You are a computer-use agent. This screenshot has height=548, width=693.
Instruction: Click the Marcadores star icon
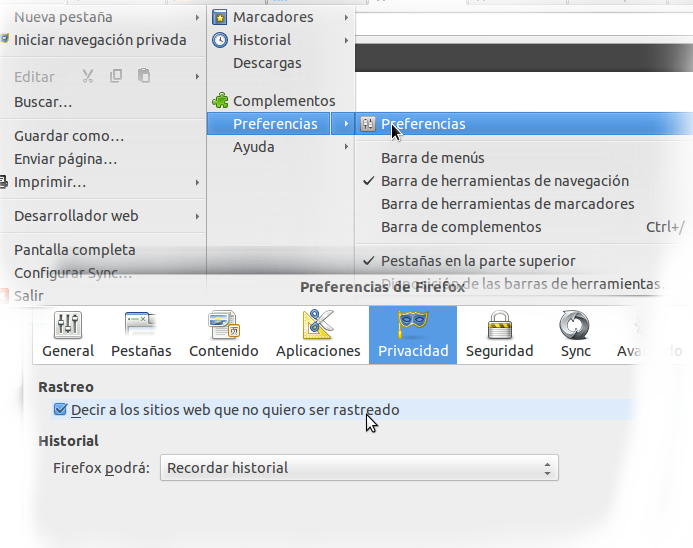[x=220, y=17]
